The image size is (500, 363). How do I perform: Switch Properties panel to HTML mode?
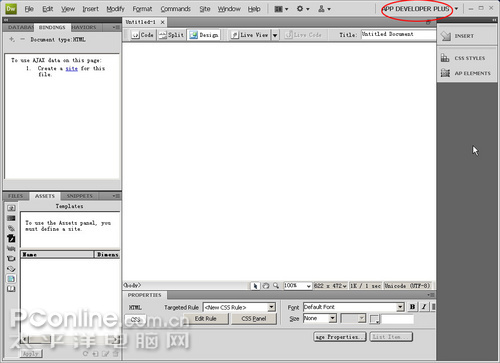click(x=135, y=307)
